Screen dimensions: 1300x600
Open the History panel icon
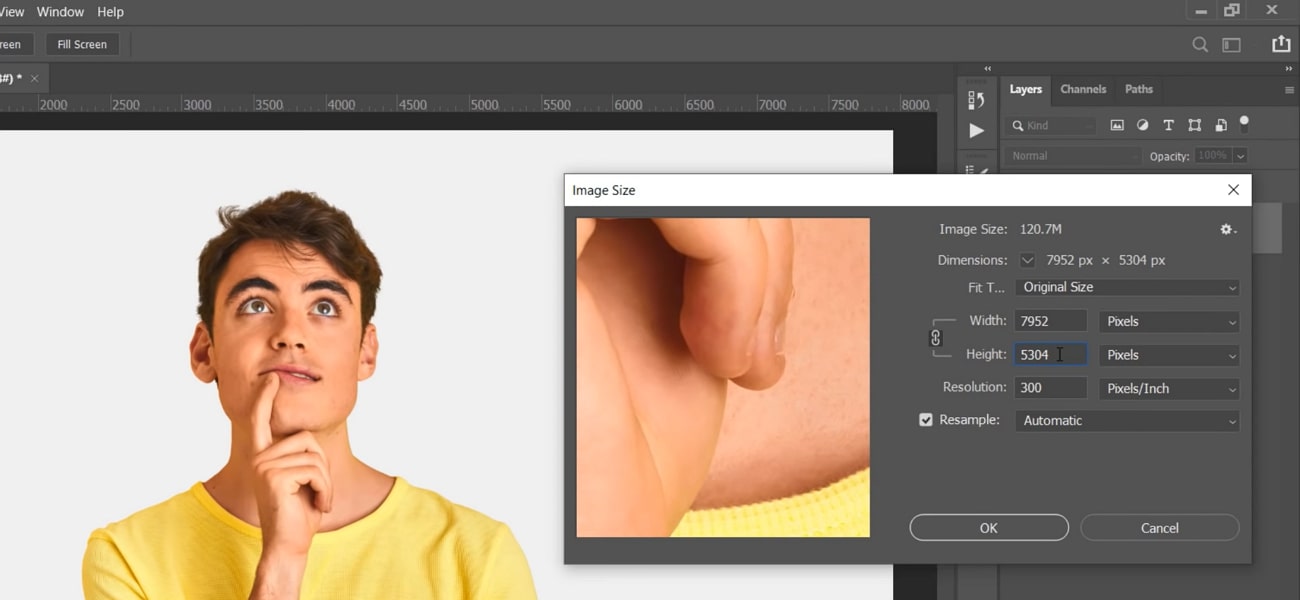(976, 100)
